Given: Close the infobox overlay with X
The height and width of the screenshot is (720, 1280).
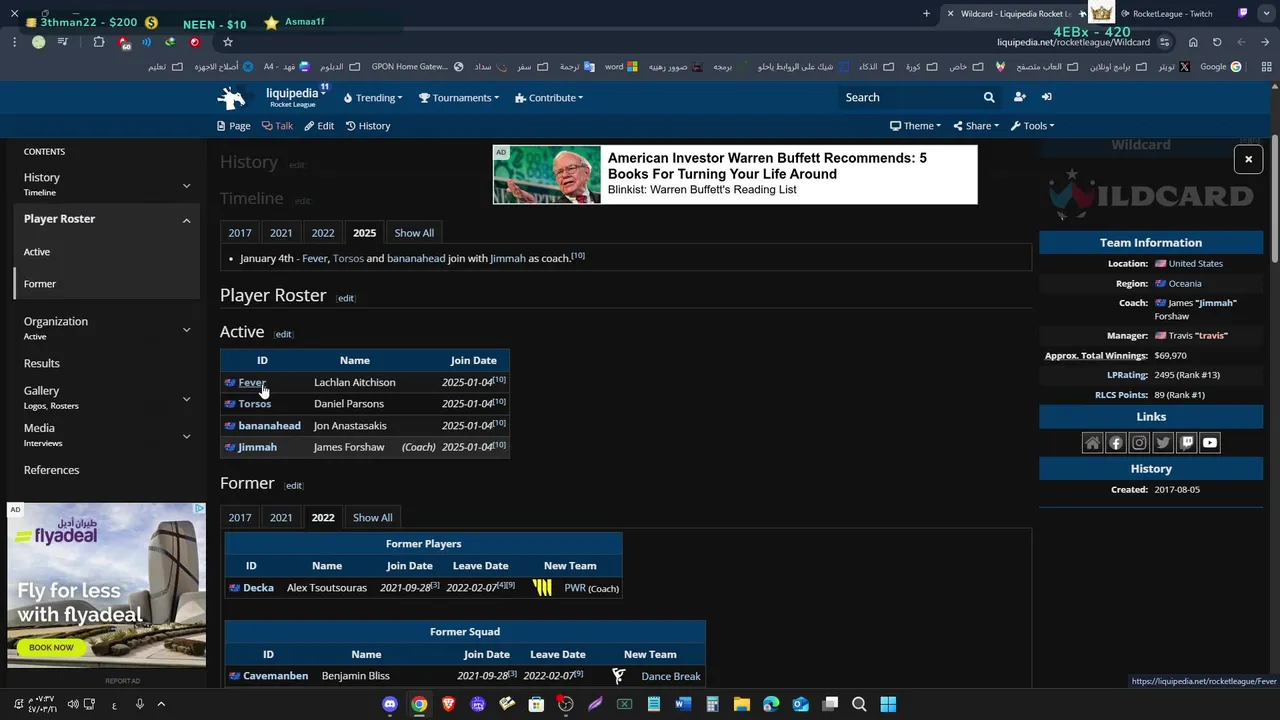Looking at the screenshot, I should click(1248, 159).
